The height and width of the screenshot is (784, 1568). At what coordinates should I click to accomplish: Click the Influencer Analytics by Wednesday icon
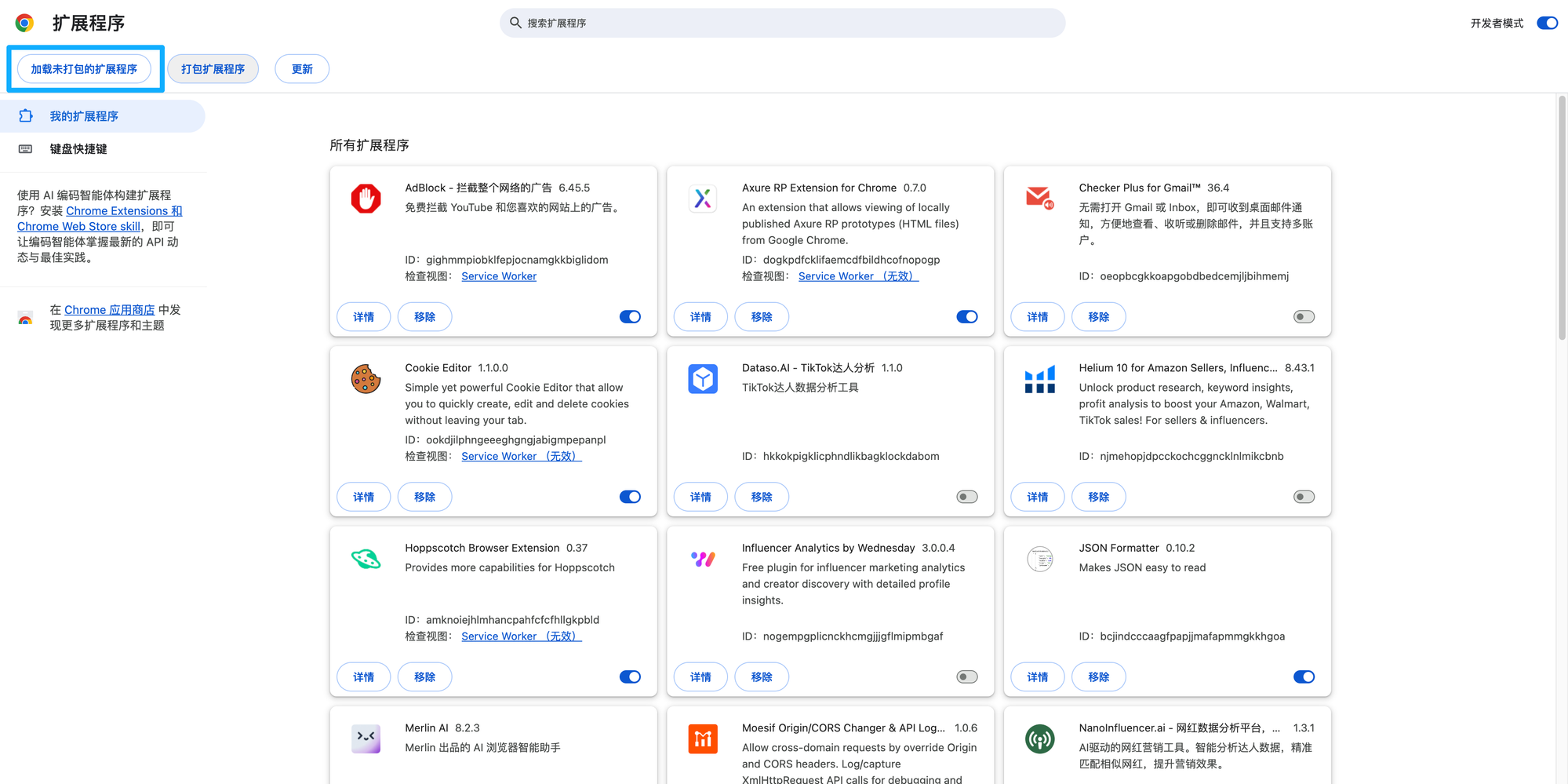pyautogui.click(x=703, y=559)
